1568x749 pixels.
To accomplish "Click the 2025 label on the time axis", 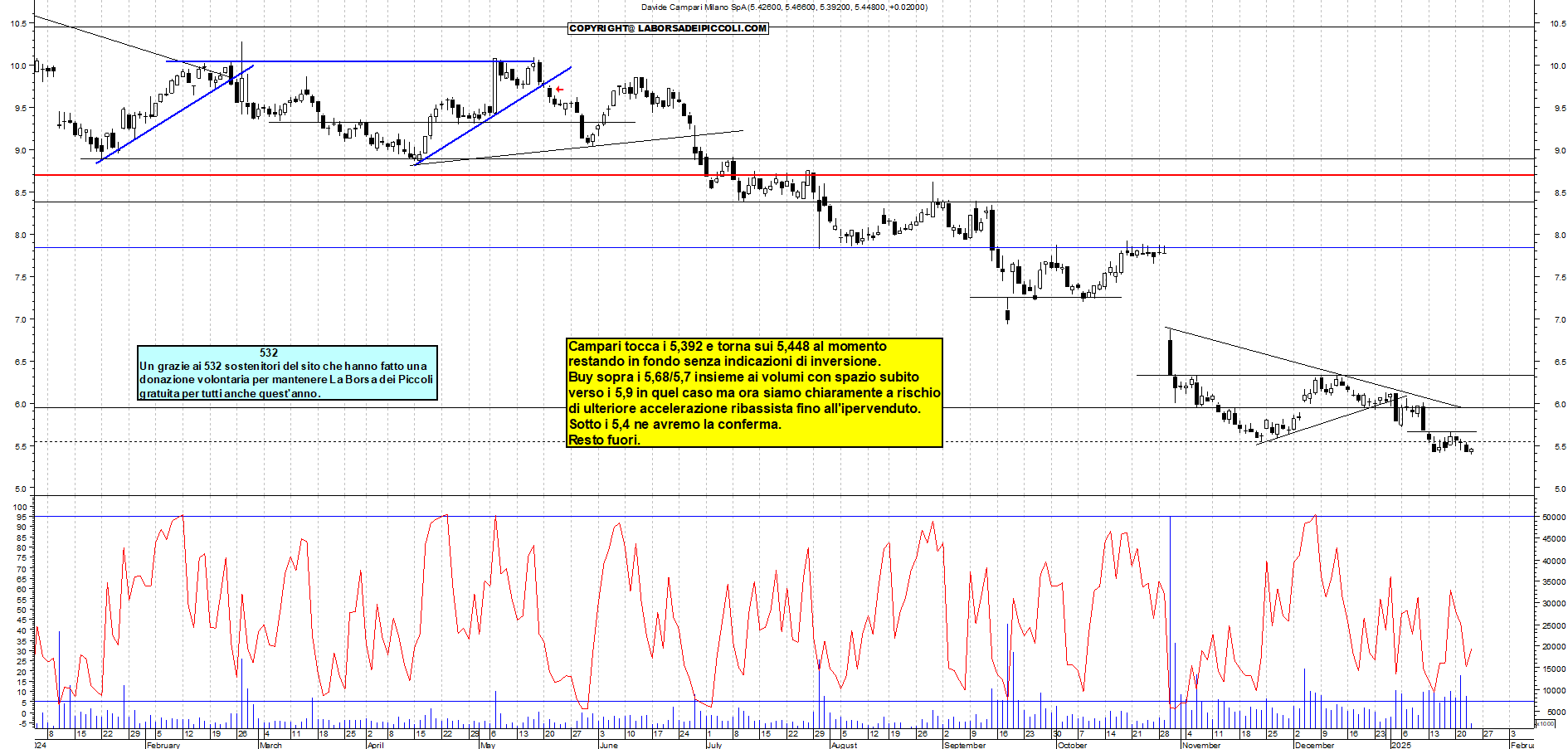I will coord(1400,745).
